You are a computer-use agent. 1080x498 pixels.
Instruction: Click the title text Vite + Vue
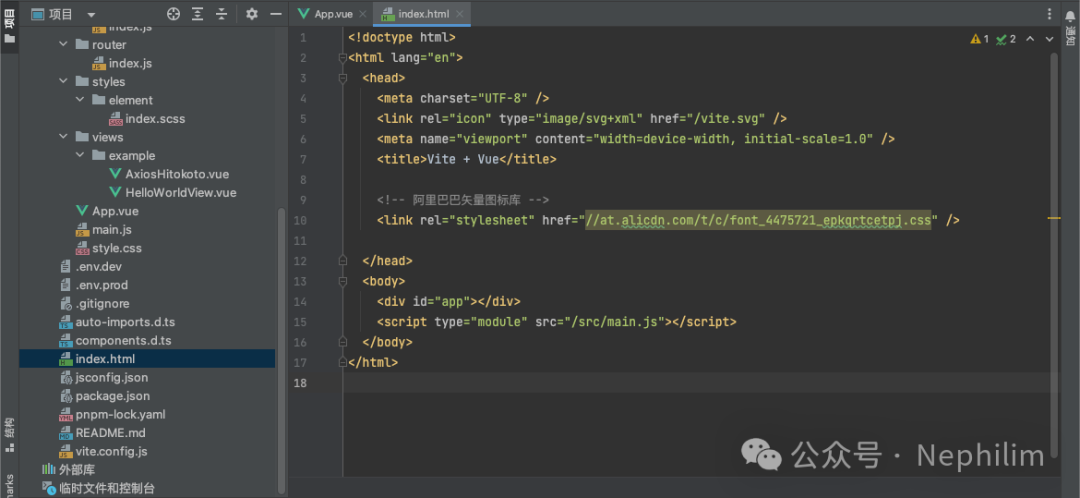pos(462,160)
